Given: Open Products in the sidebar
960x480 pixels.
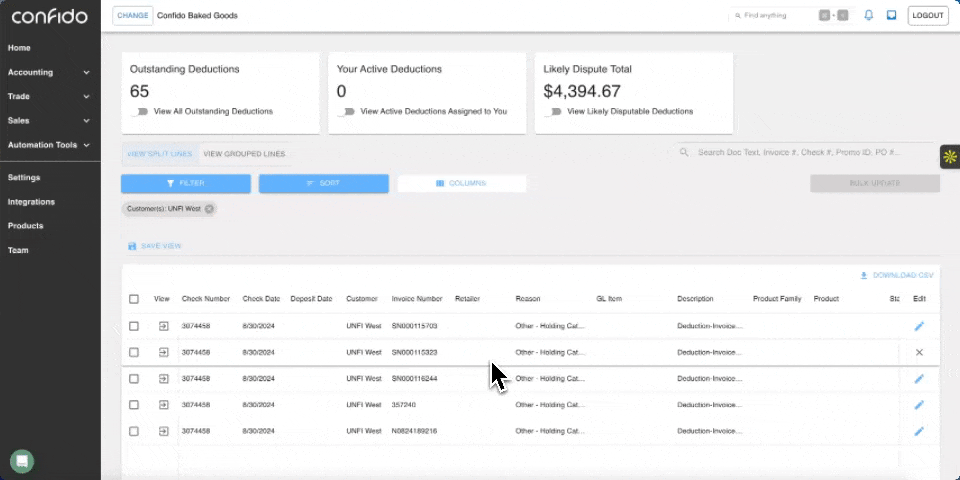Looking at the screenshot, I should tap(25, 226).
